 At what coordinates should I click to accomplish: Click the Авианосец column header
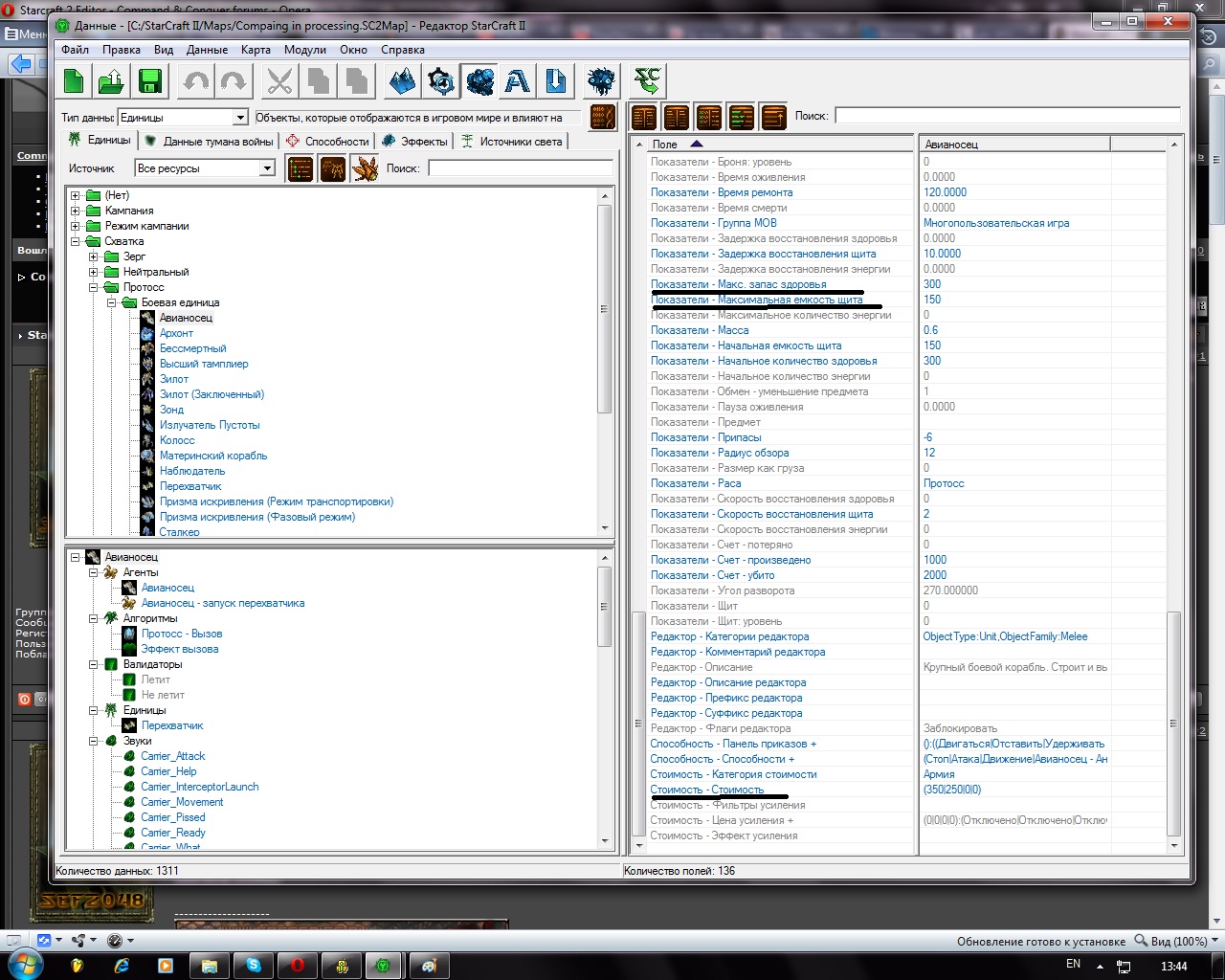point(1013,145)
